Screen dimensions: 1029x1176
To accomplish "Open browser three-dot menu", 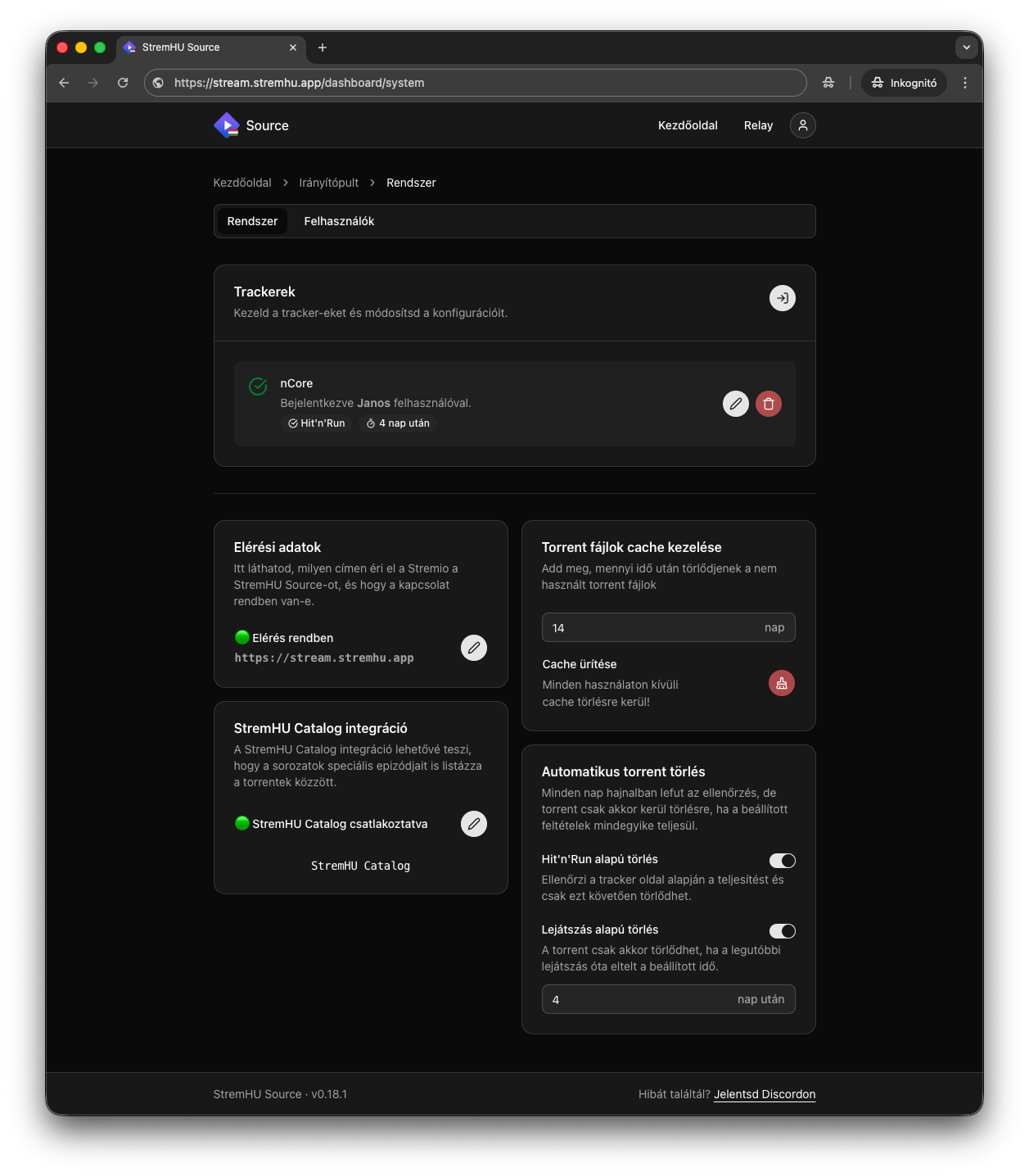I will pos(965,83).
